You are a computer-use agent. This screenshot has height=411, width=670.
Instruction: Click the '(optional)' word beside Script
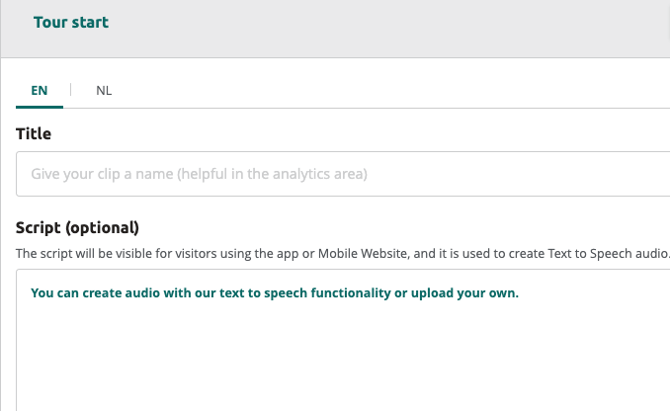[x=105, y=227]
